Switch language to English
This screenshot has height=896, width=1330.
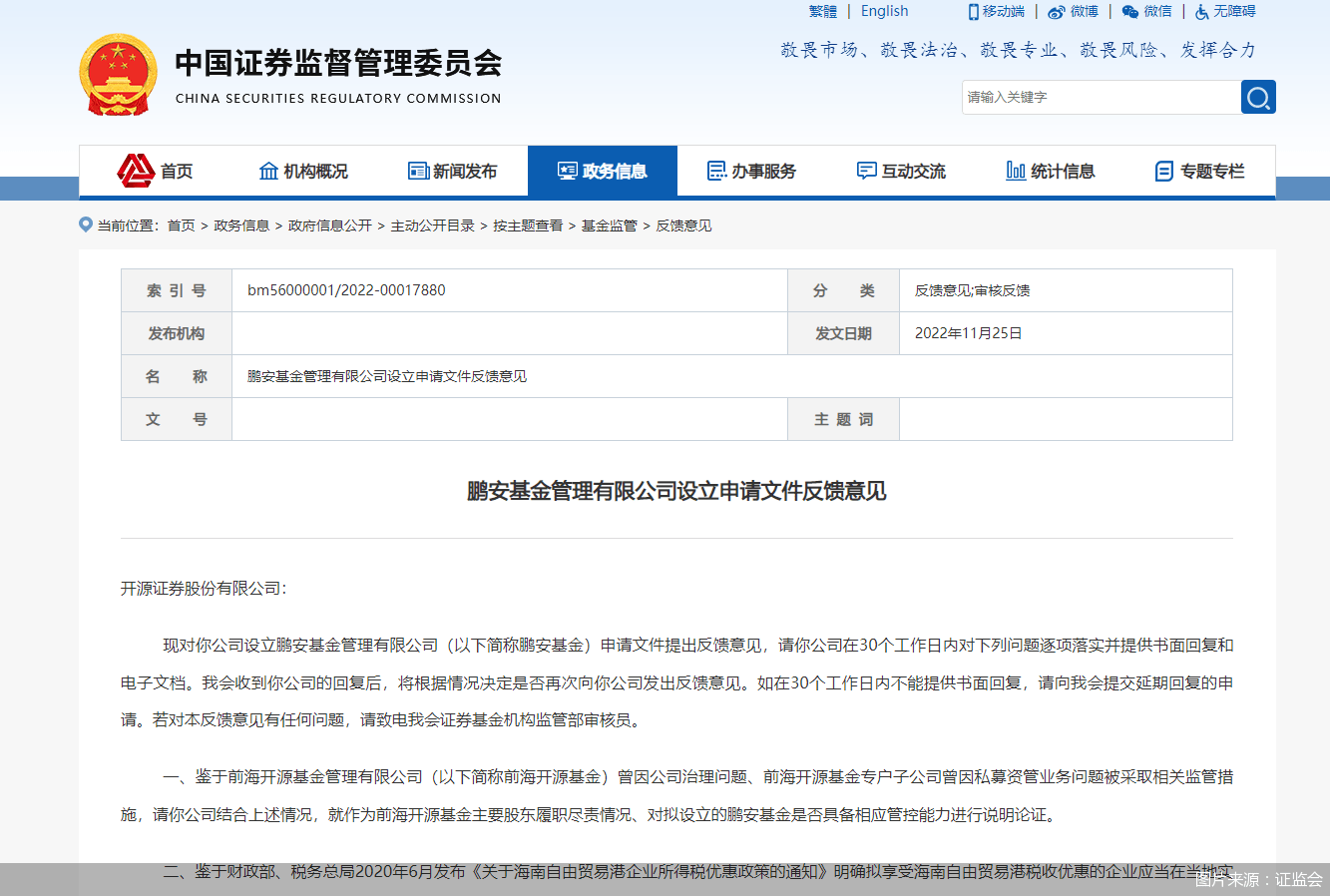pos(885,11)
